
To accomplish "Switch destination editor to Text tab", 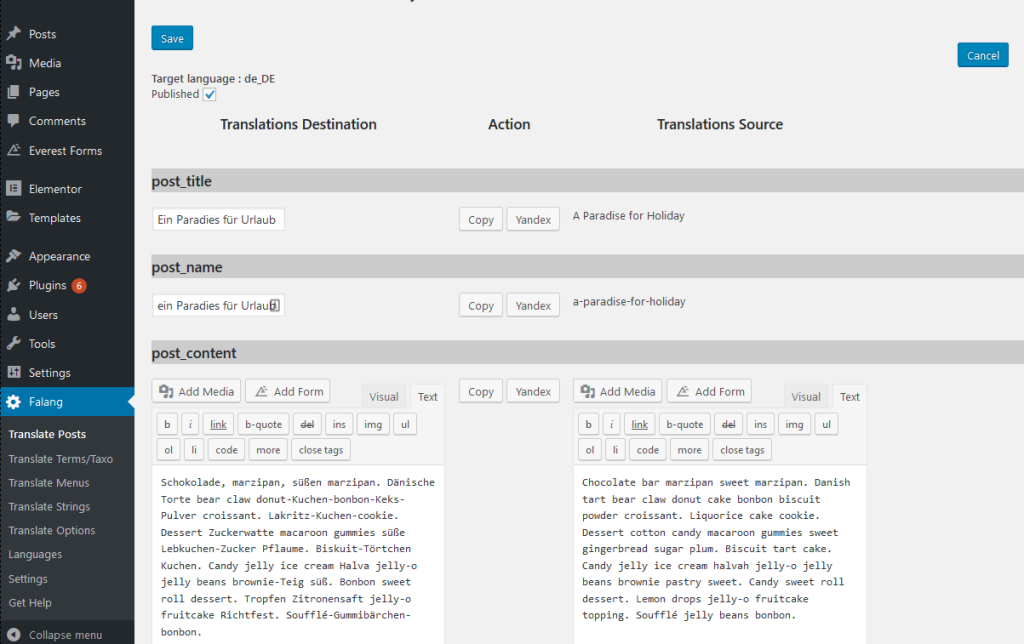I will pos(427,396).
